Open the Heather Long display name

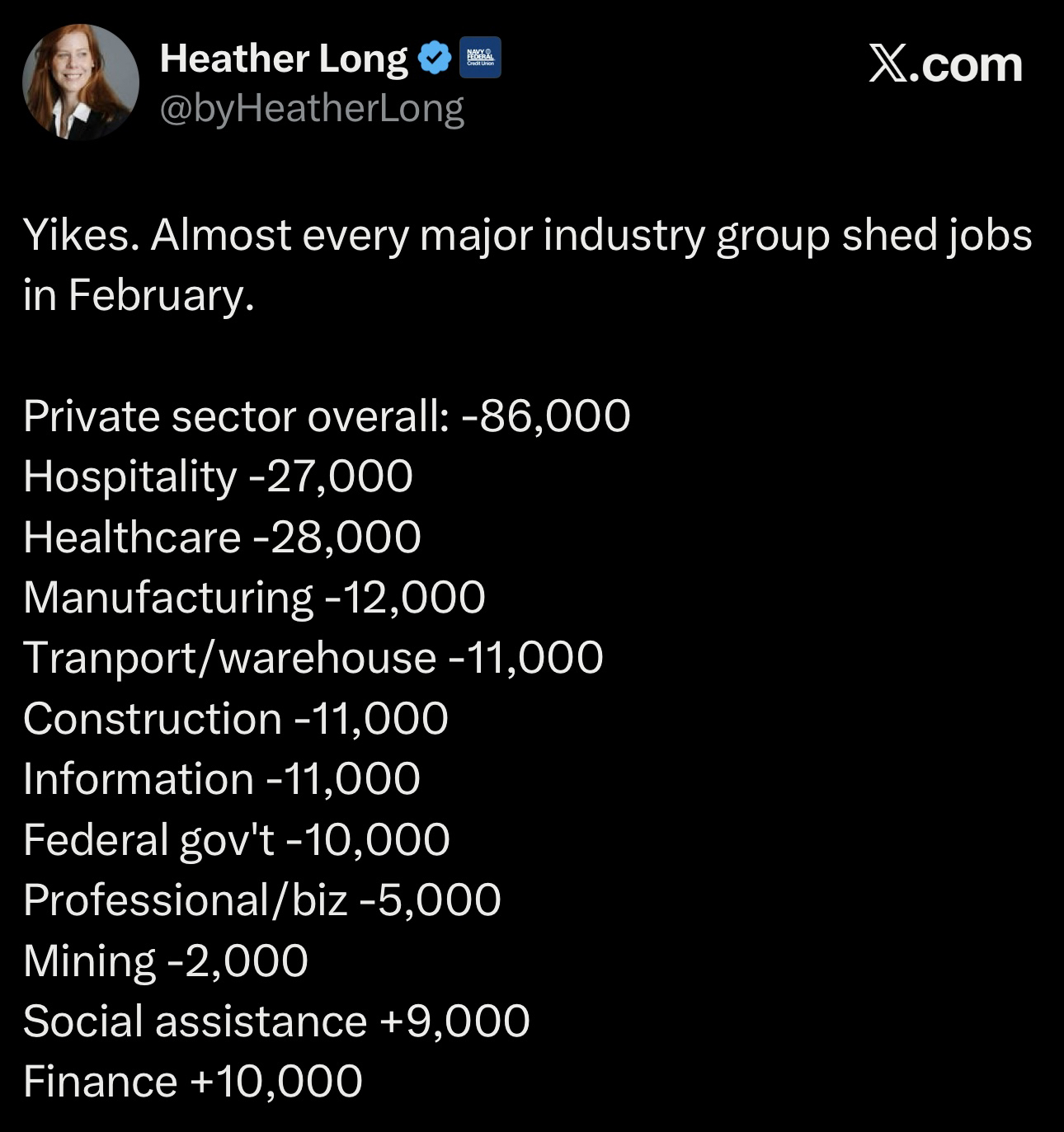(283, 59)
